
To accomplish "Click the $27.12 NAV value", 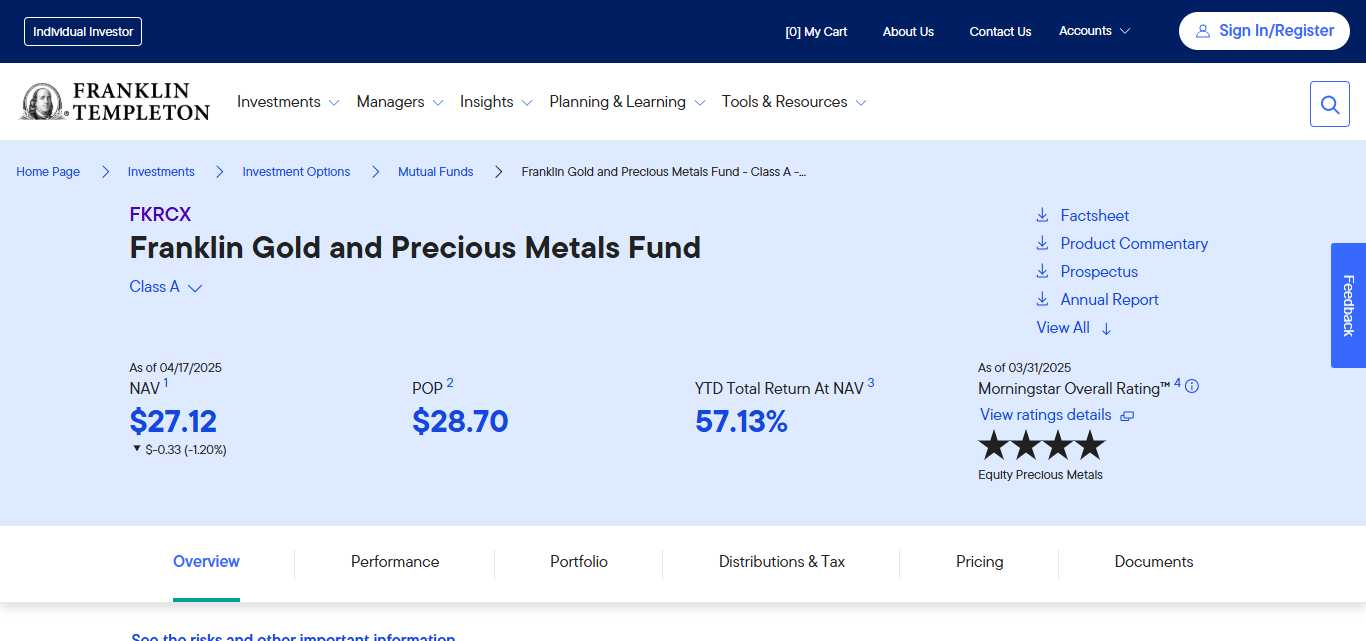I will (x=173, y=422).
